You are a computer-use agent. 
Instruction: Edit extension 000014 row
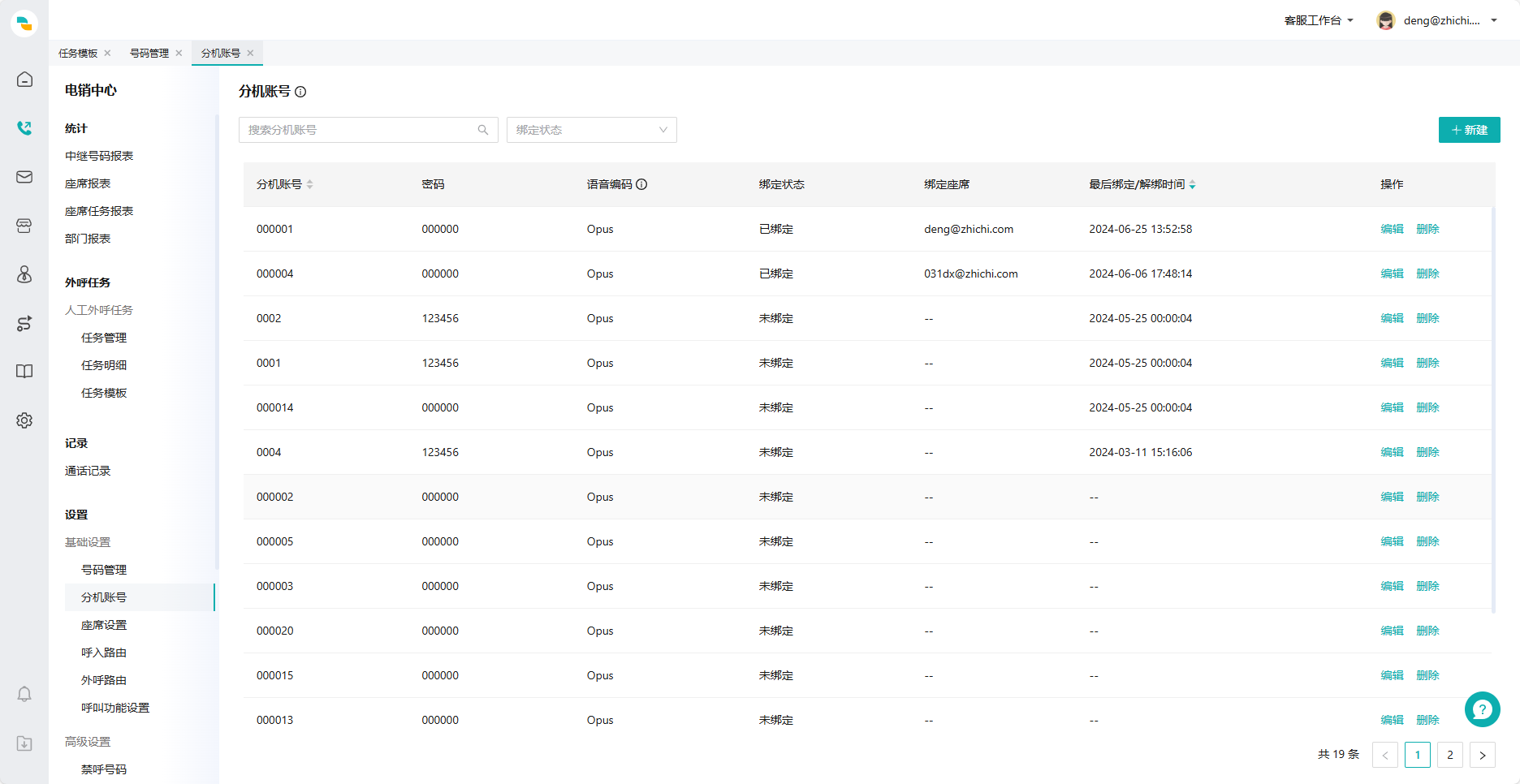click(1392, 407)
